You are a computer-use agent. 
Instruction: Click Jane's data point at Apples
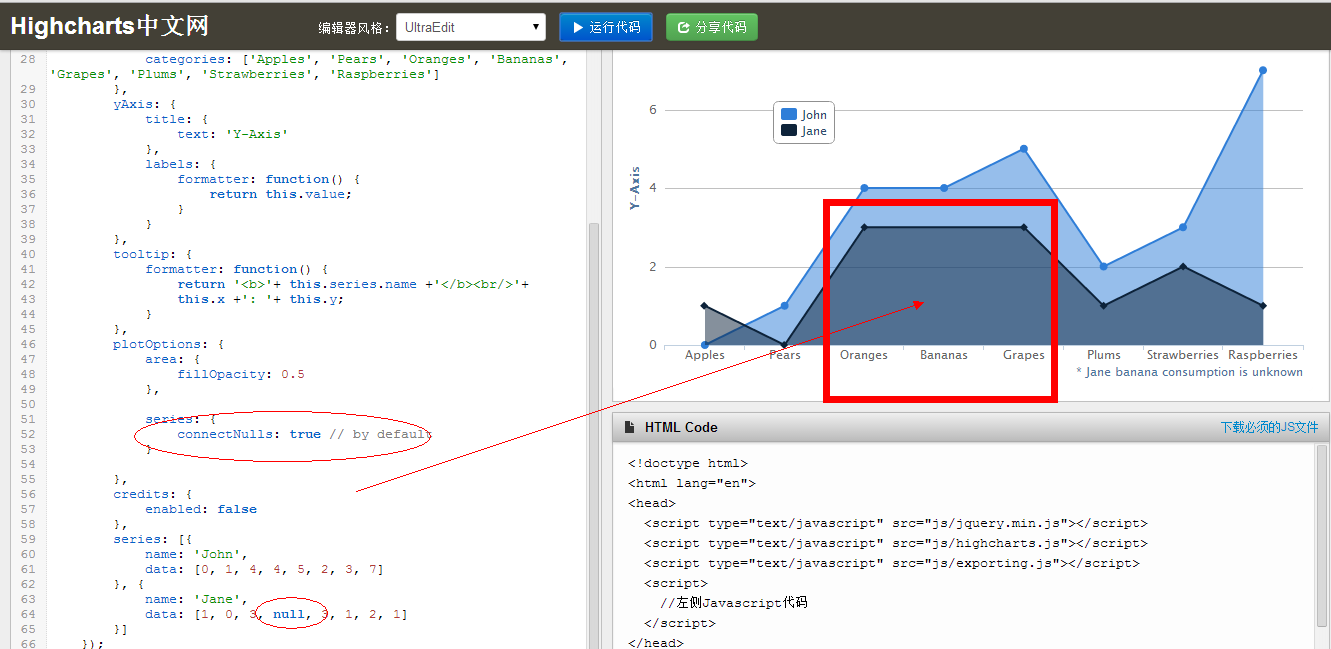pos(705,306)
